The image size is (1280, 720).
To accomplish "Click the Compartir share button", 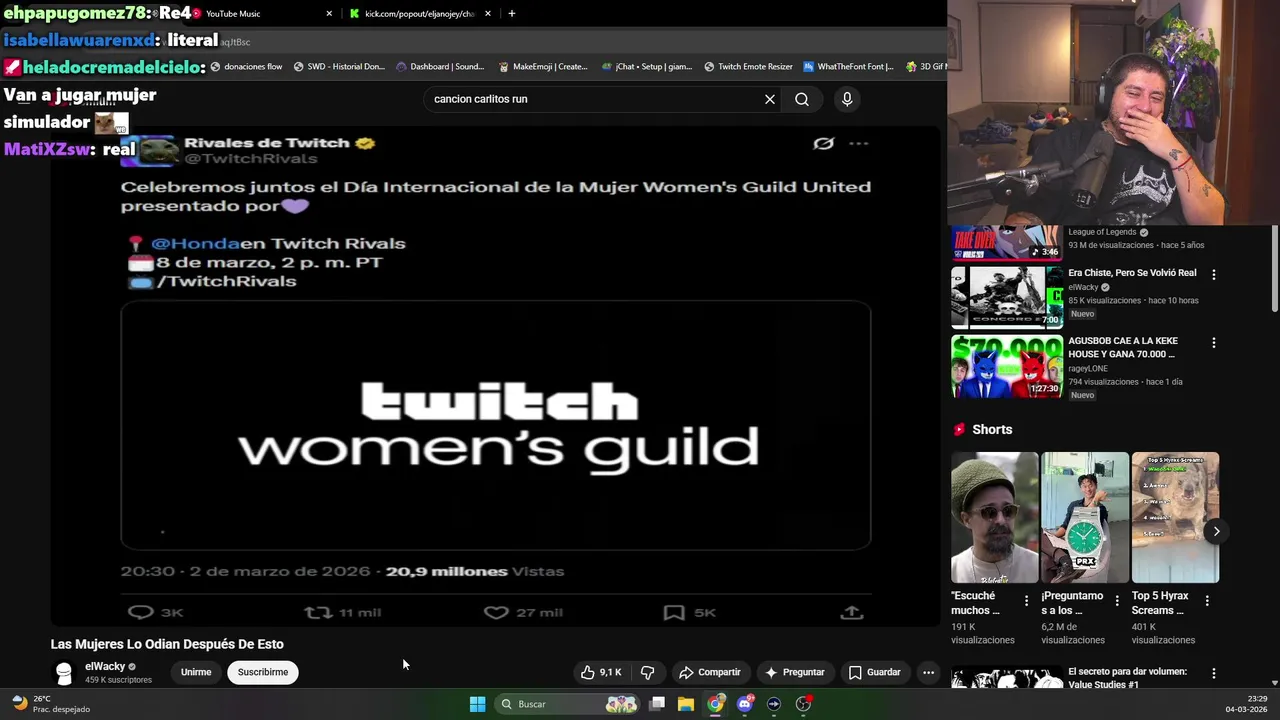I will pos(710,672).
